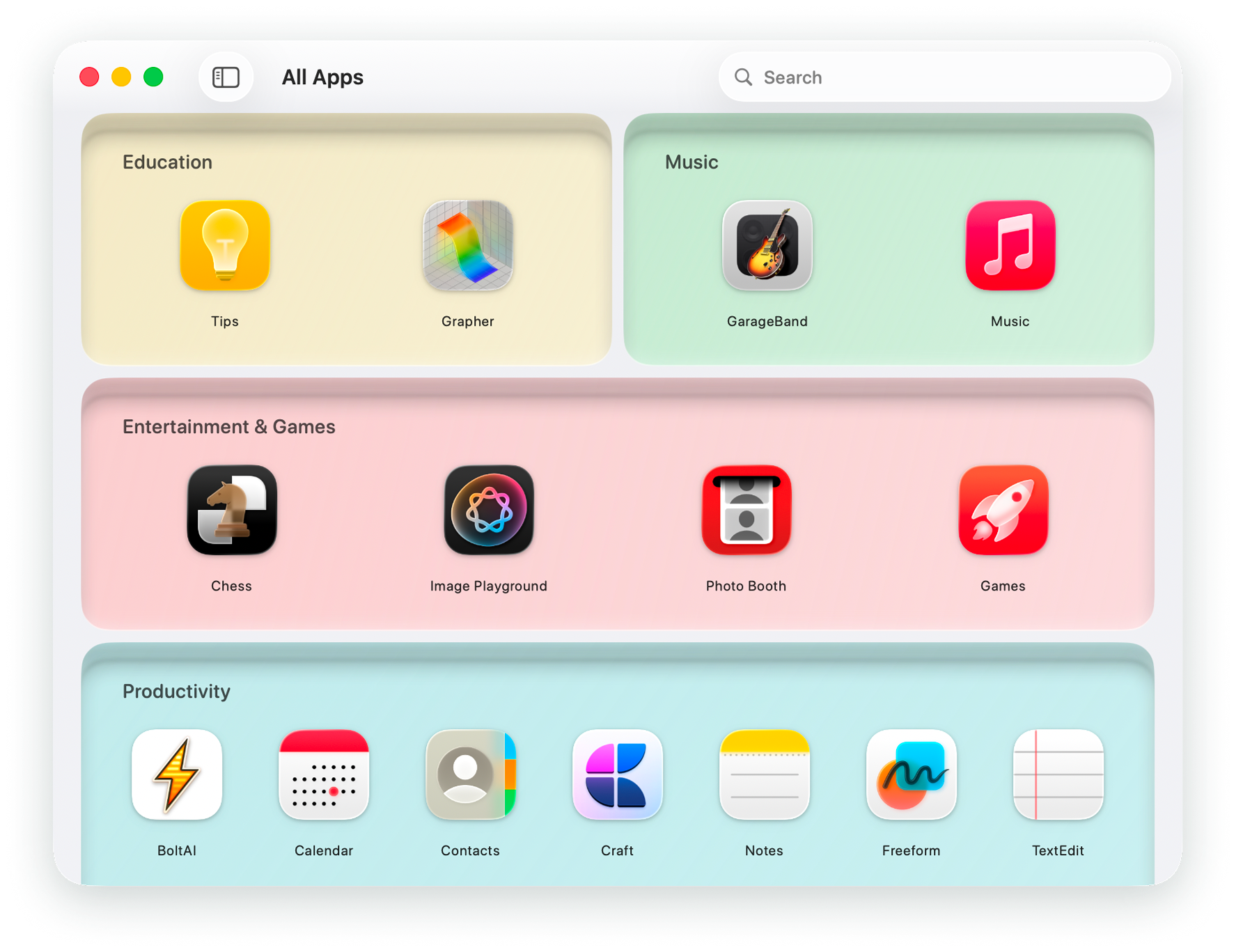Launch BoltAI from Productivity

pyautogui.click(x=177, y=774)
